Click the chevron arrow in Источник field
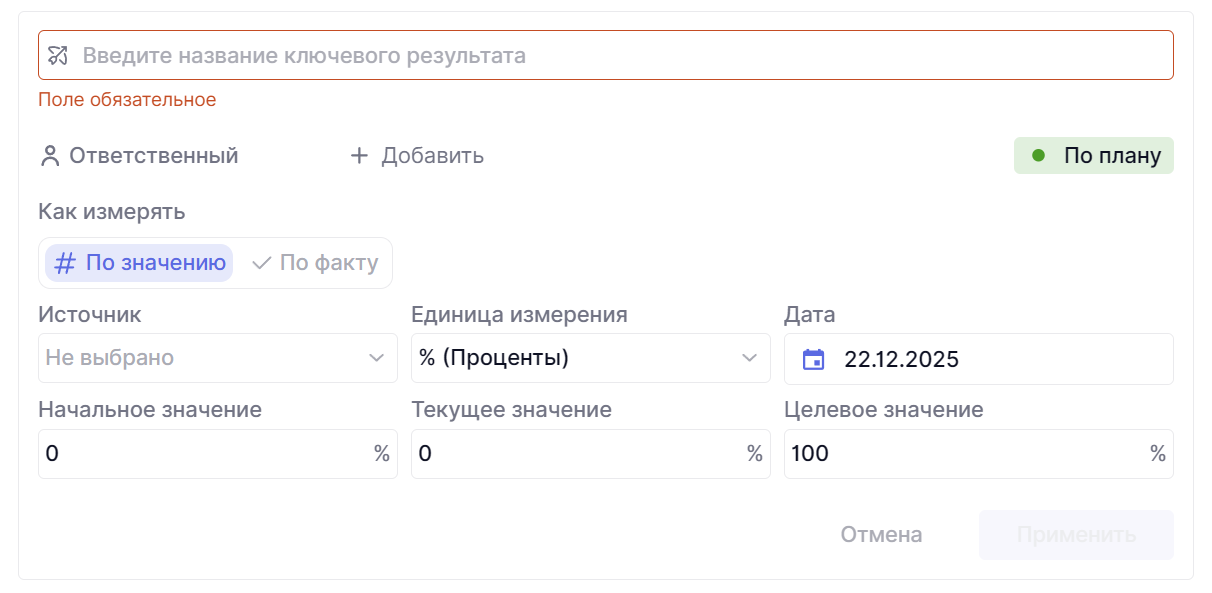 377,358
